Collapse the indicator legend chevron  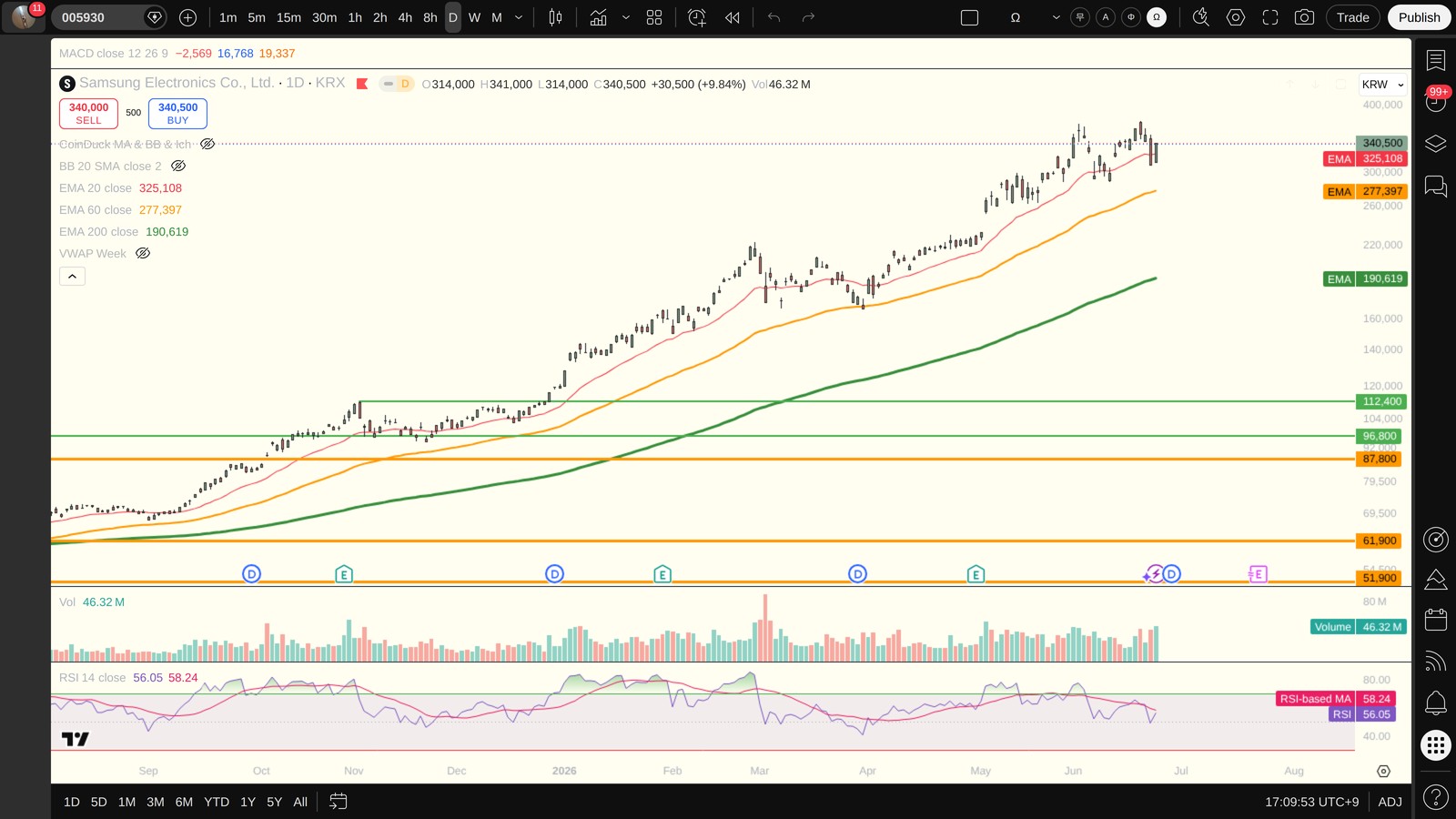point(72,276)
